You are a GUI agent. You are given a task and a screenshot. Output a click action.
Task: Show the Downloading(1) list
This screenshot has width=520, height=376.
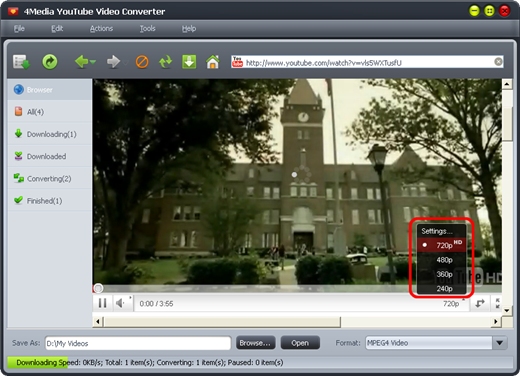coord(50,134)
